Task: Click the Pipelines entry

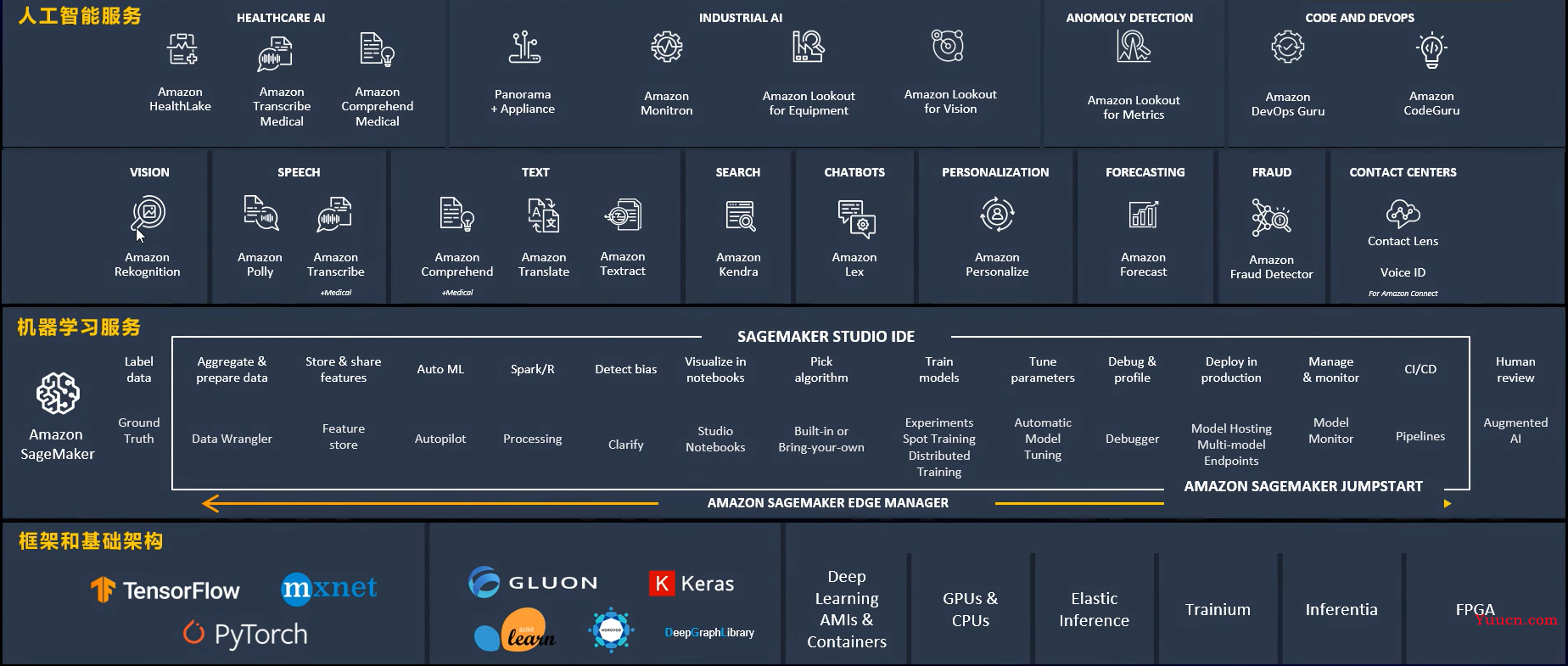Action: pyautogui.click(x=1420, y=436)
